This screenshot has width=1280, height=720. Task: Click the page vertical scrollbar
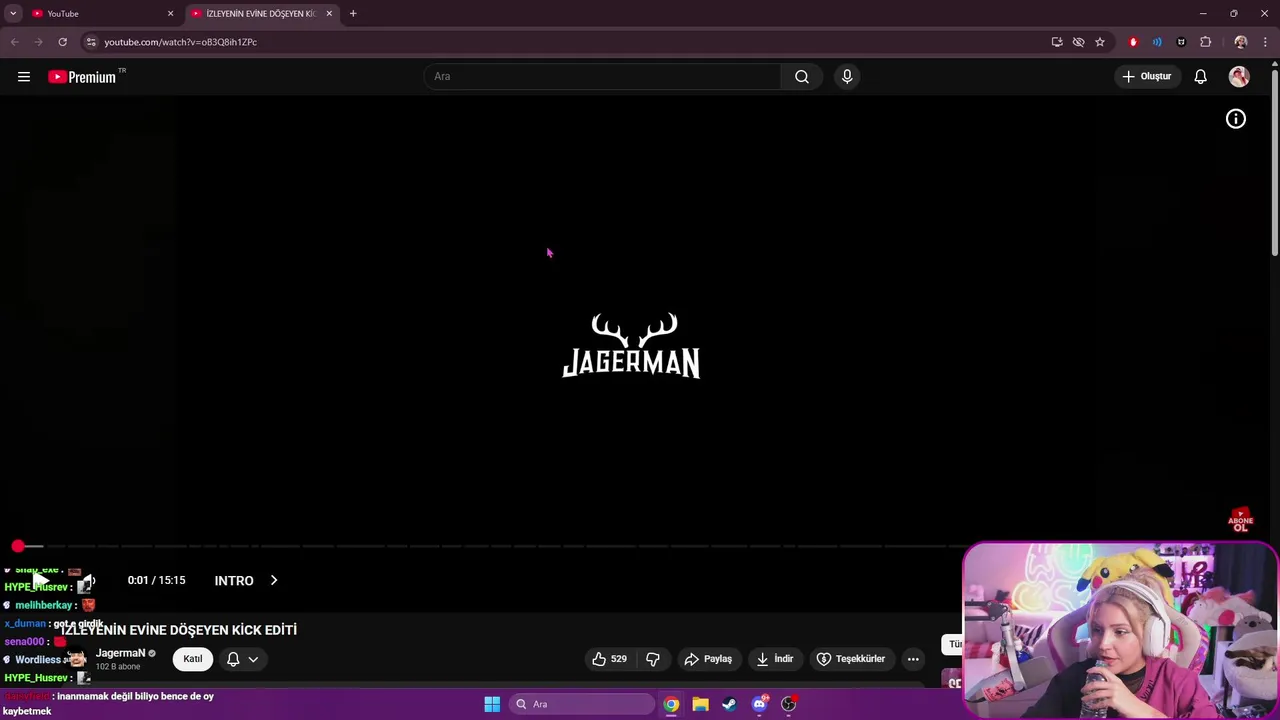click(1274, 160)
